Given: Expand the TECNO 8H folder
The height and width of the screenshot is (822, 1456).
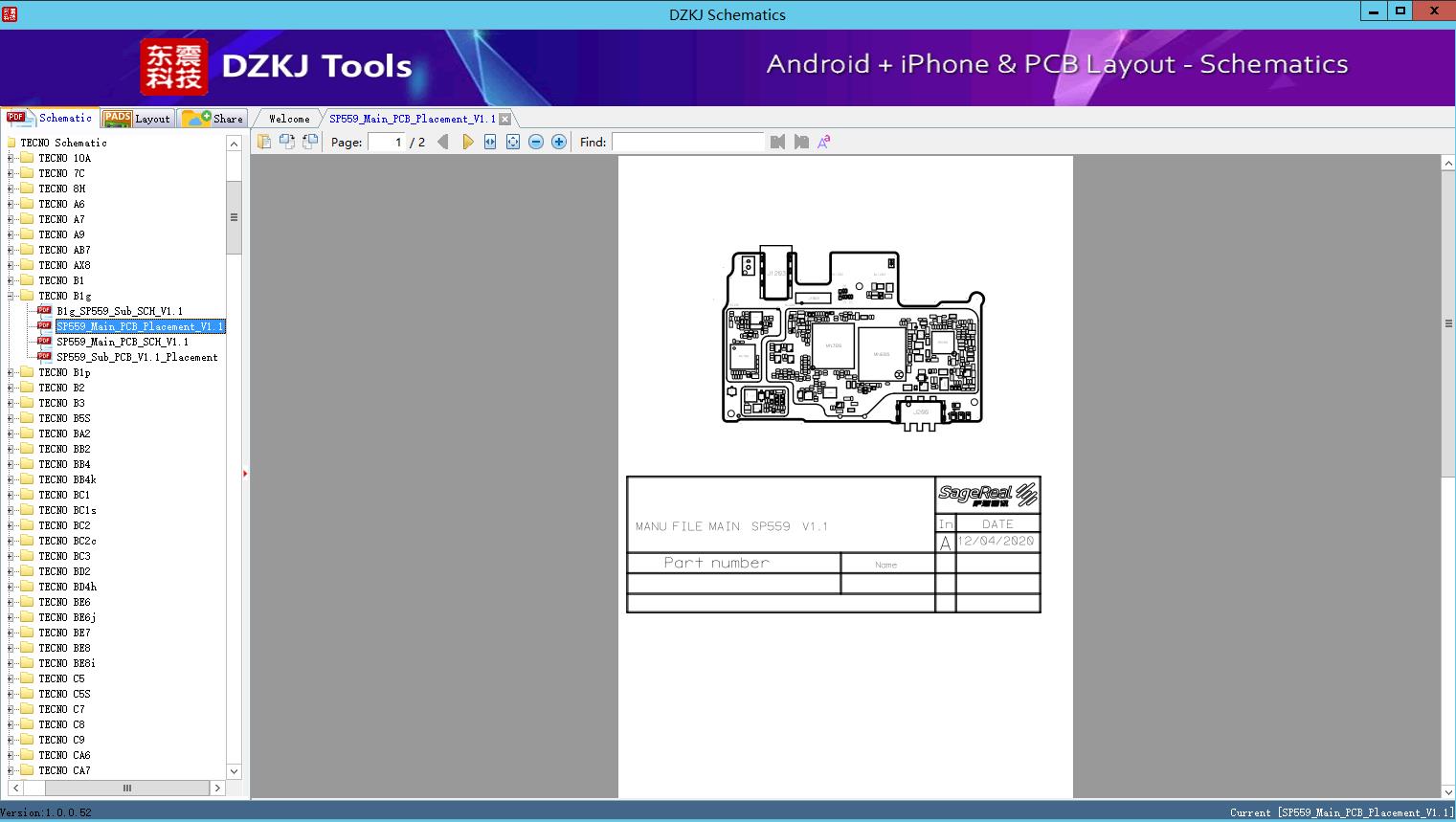Looking at the screenshot, I should point(11,189).
